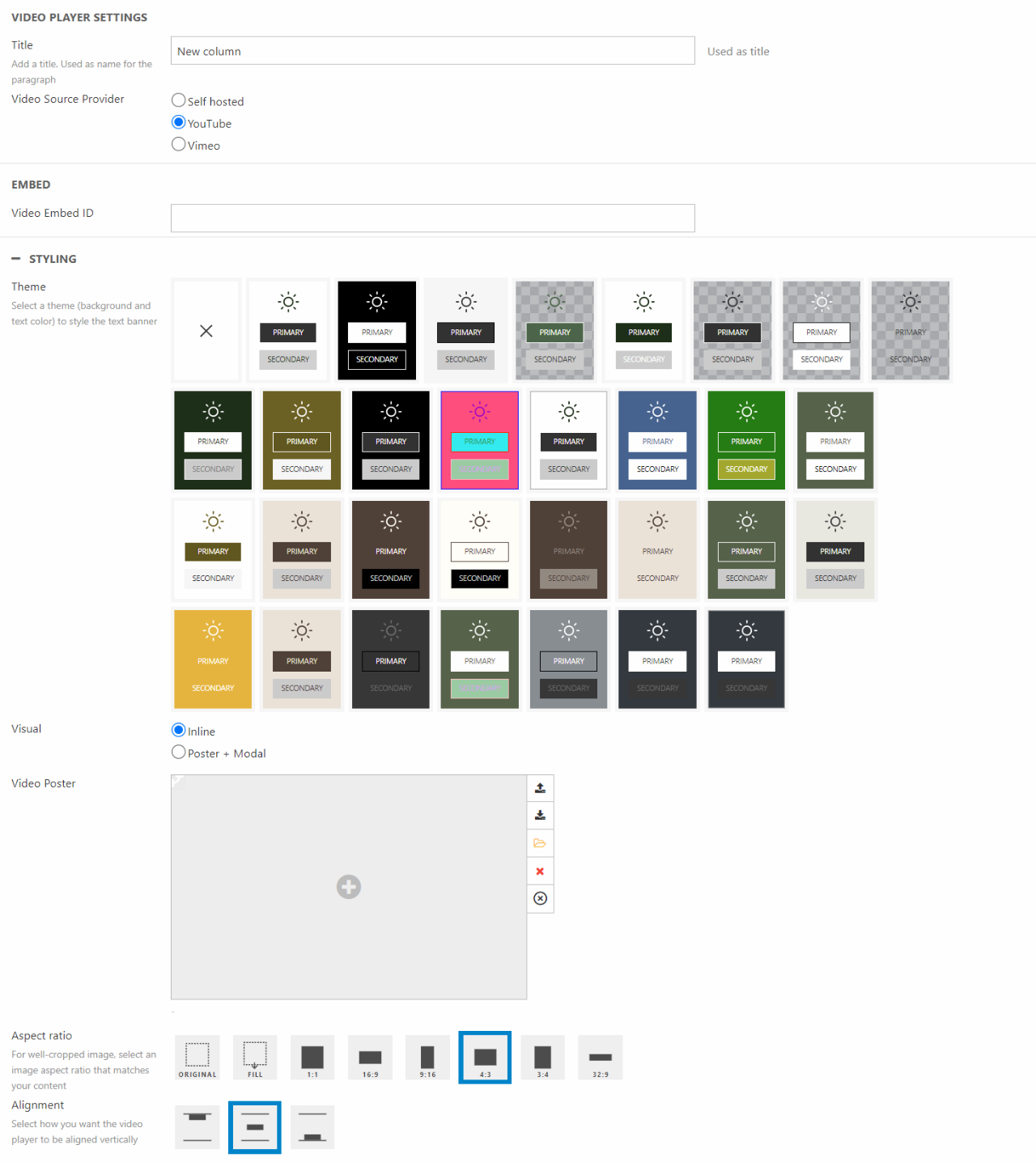Screen dimensions: 1036x1162
Task: Select the 16:9 aspect ratio icon
Action: click(x=370, y=1057)
